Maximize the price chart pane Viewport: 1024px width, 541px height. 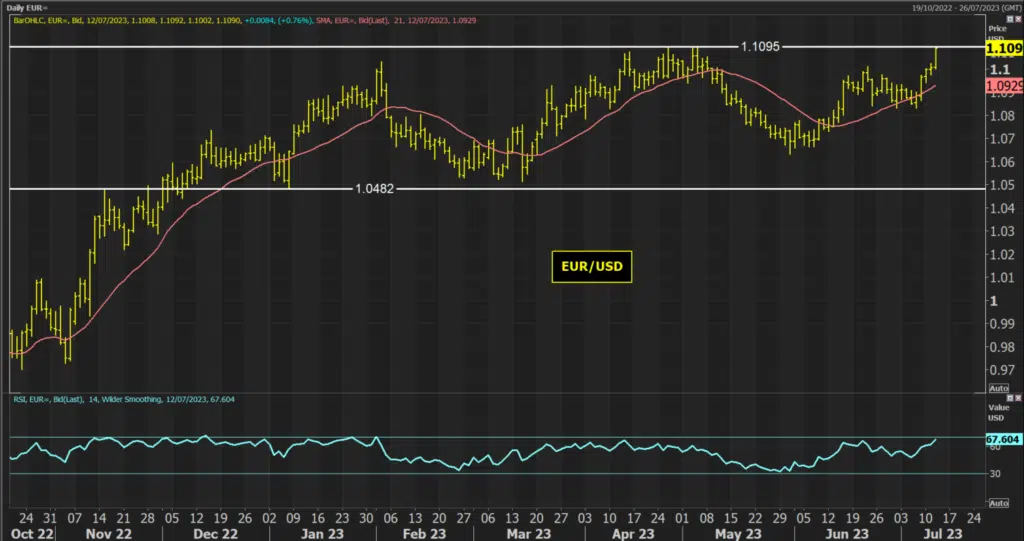[x=1010, y=20]
